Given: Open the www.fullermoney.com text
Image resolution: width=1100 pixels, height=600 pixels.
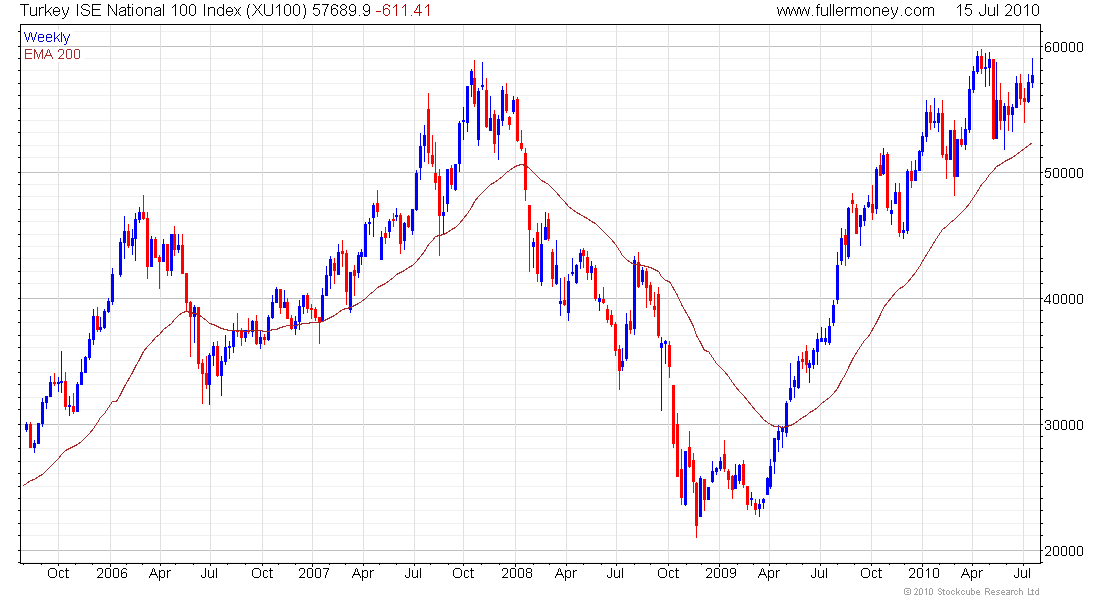Looking at the screenshot, I should (x=855, y=11).
